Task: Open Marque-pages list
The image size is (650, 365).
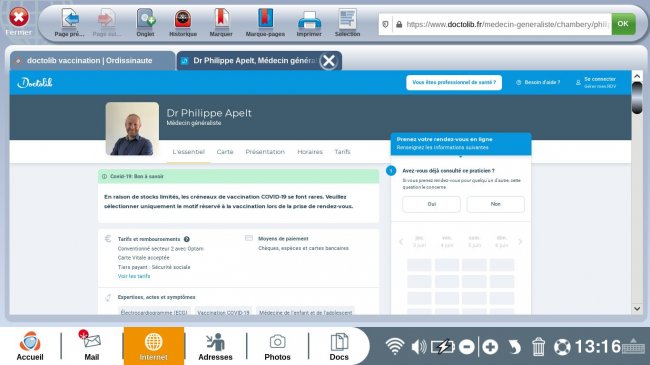Action: (265, 19)
